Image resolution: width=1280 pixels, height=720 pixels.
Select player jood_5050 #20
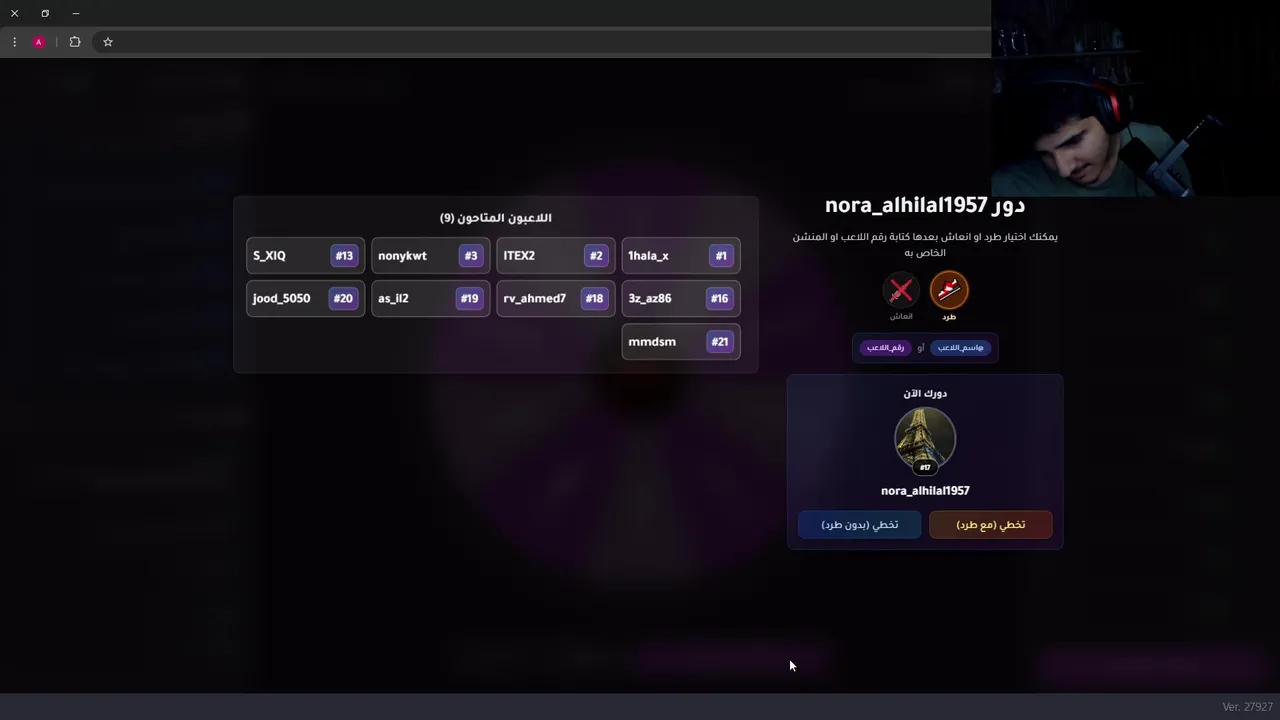[x=306, y=299]
